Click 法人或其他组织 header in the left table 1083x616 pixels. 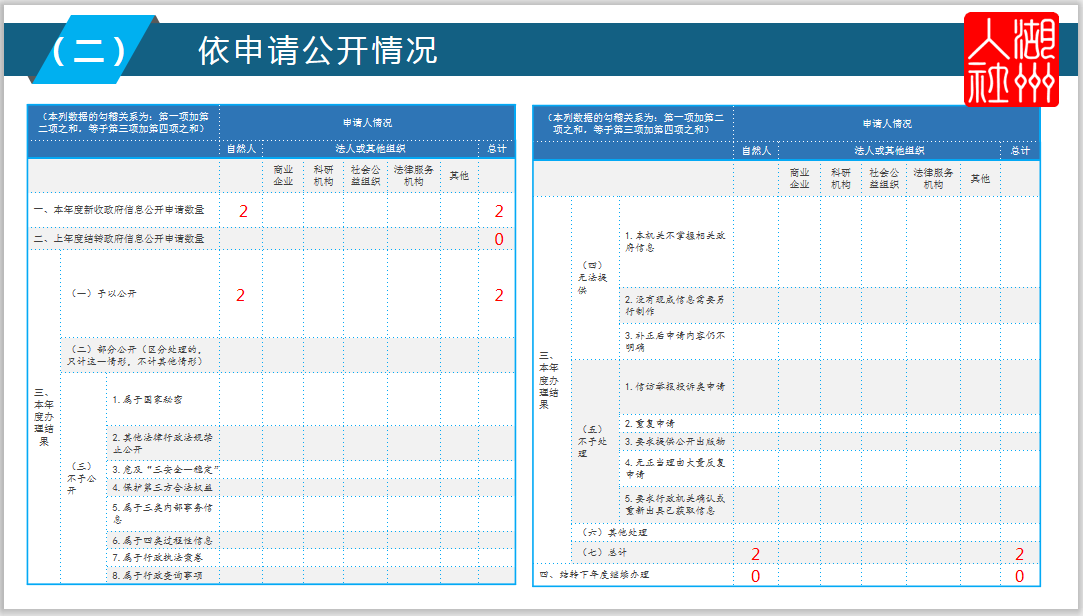click(370, 148)
